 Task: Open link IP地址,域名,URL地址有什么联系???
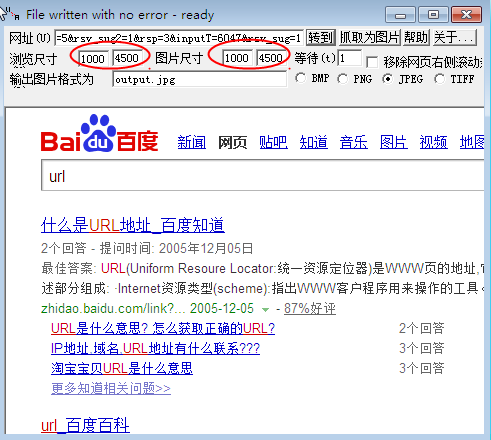pos(155,349)
